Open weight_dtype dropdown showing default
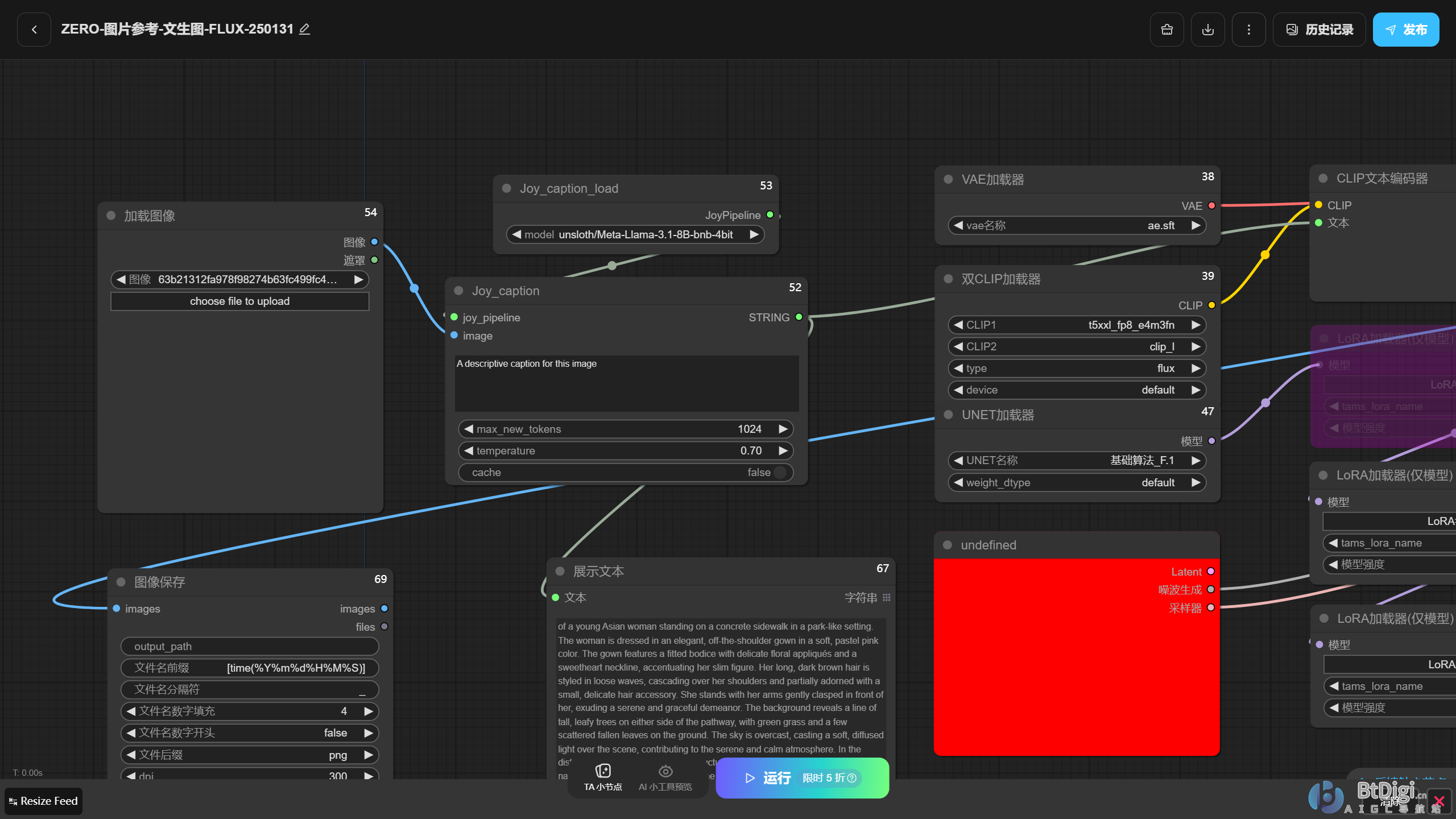 coord(1077,482)
